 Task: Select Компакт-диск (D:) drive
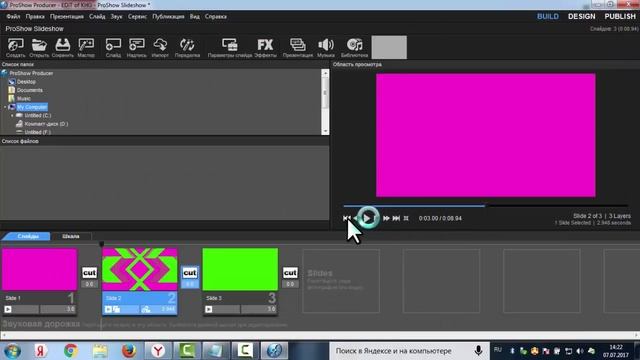click(46, 124)
